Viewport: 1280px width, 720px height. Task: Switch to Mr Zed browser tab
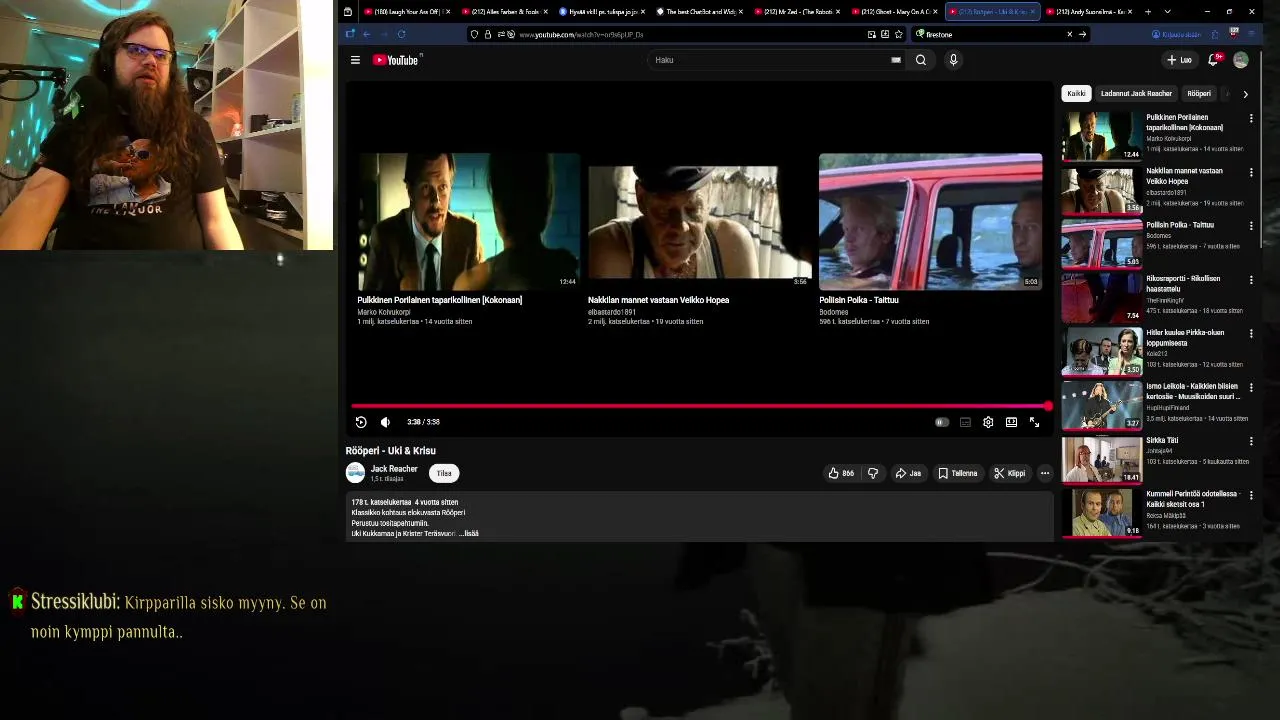796,12
